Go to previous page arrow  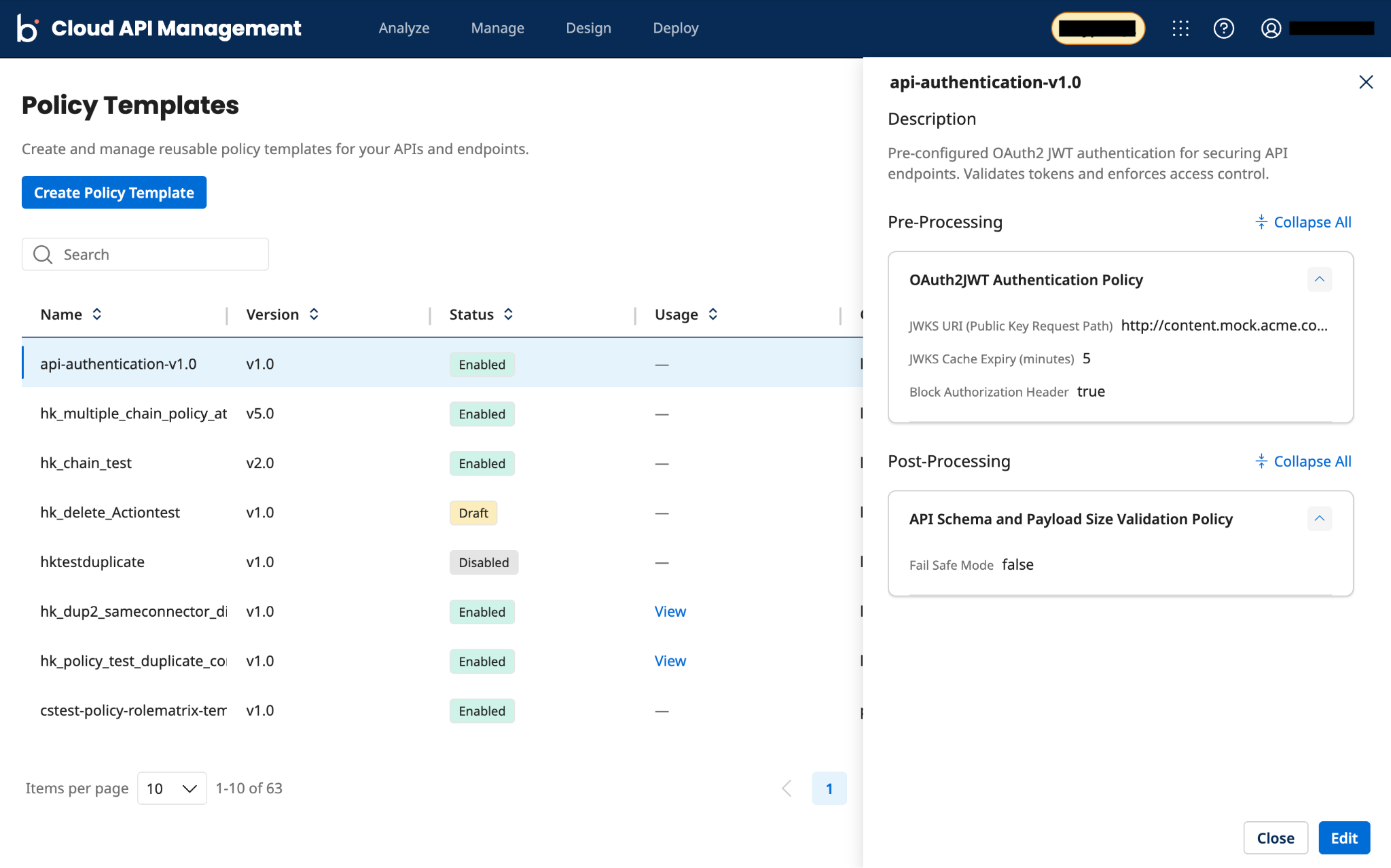(x=787, y=788)
